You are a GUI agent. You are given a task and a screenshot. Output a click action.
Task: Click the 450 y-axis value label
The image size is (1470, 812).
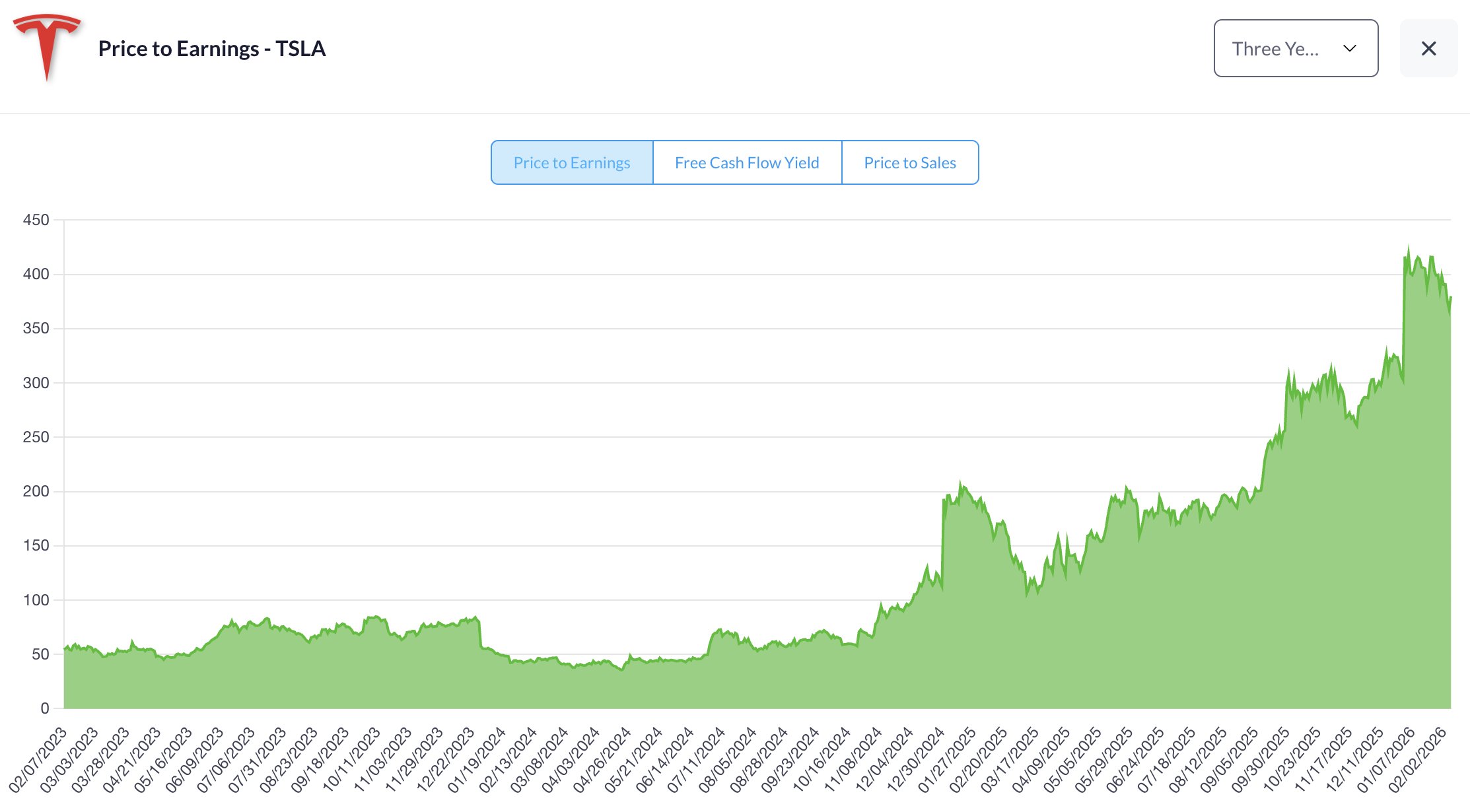coord(36,220)
